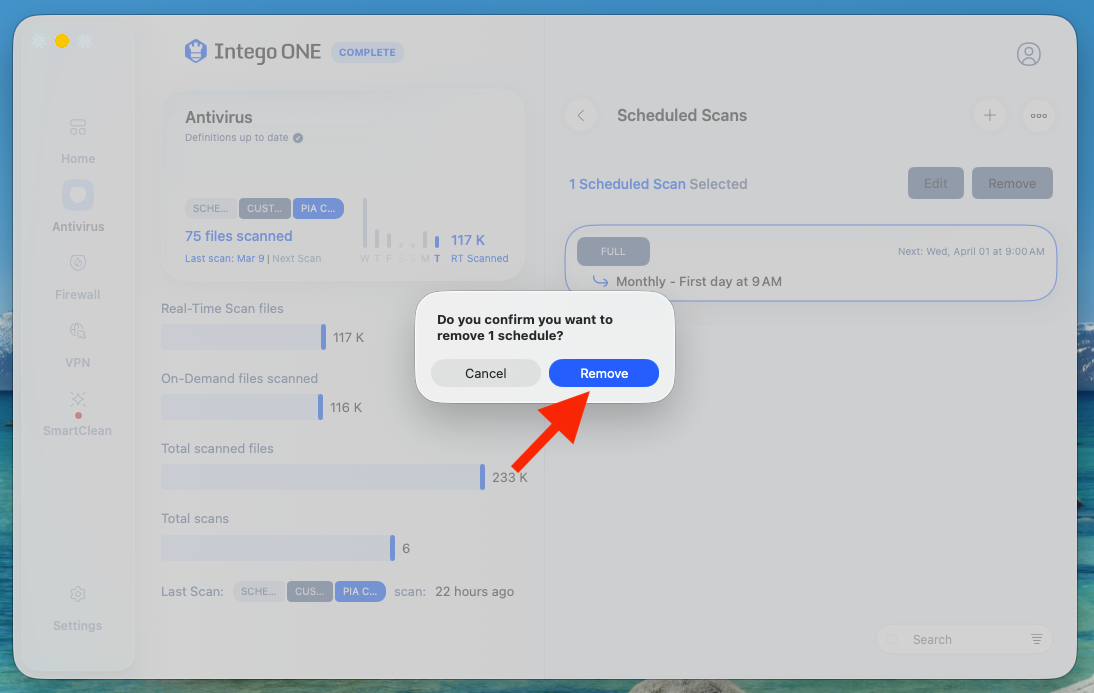1094x693 pixels.
Task: Click the FULL scan type badge
Action: tap(613, 251)
